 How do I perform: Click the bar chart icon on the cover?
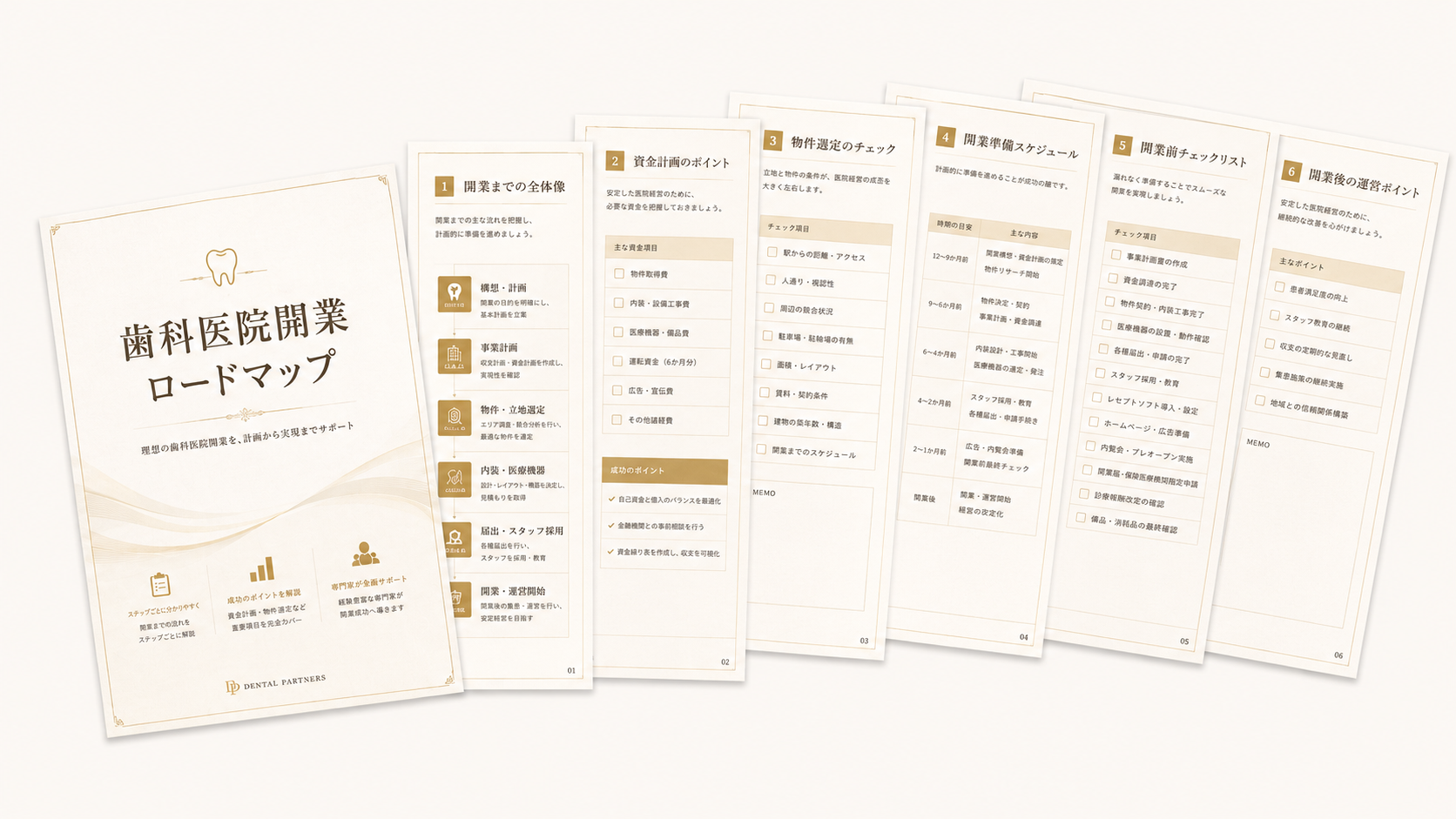coord(261,569)
